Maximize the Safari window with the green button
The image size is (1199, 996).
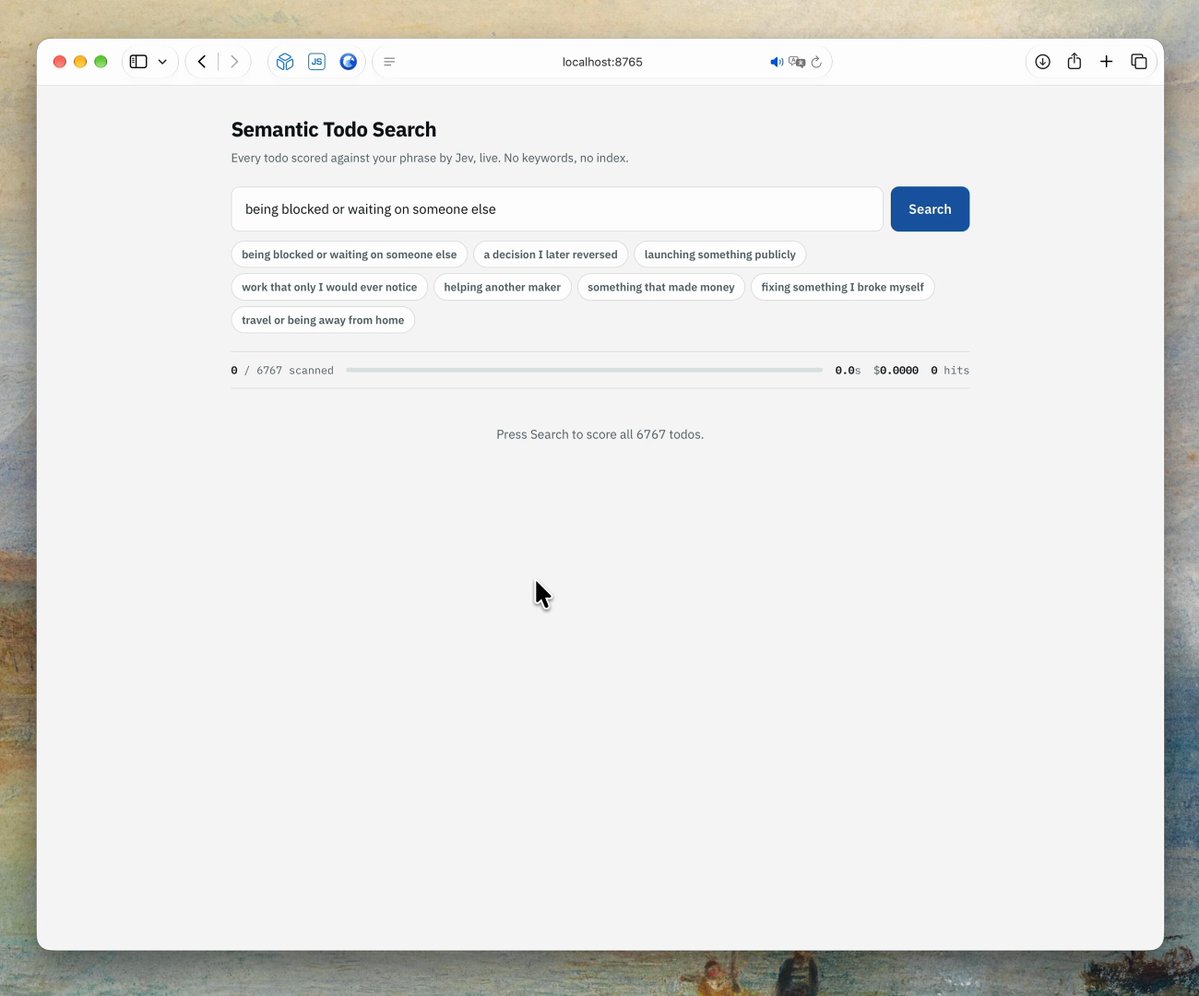pyautogui.click(x=101, y=62)
